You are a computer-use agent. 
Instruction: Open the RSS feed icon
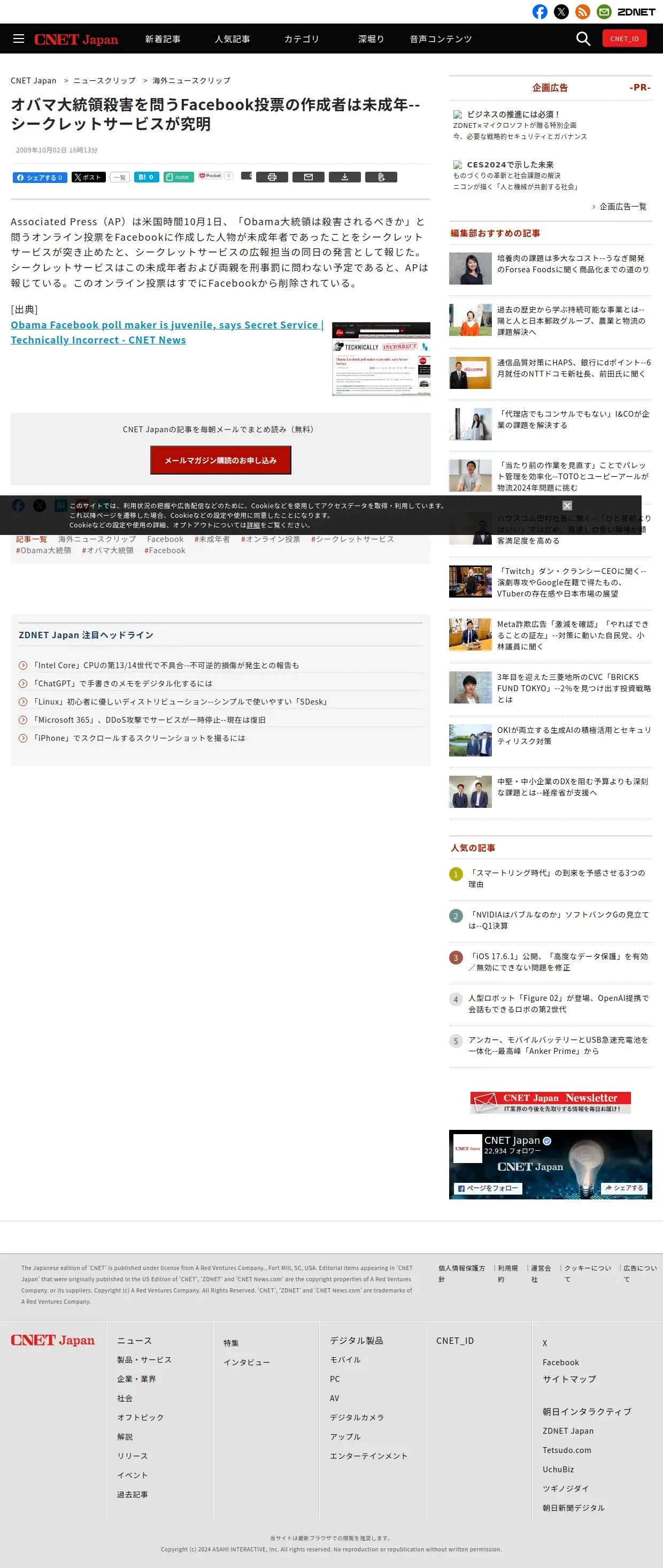tap(583, 12)
